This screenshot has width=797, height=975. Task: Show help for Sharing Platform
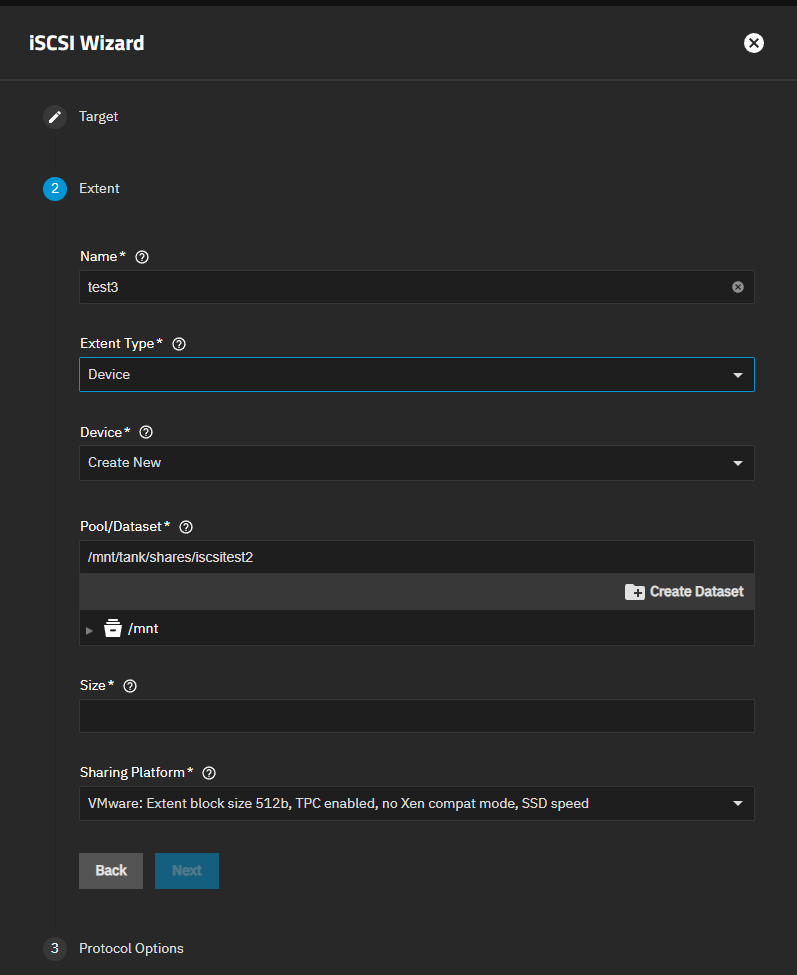click(x=209, y=773)
